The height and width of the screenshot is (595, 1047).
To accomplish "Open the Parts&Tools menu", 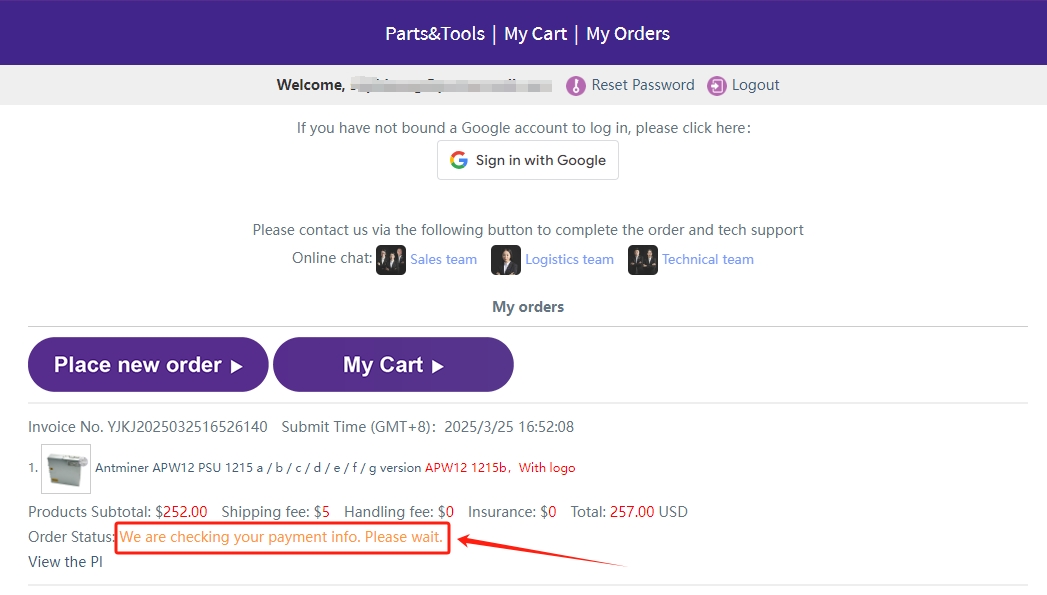I will coord(435,34).
